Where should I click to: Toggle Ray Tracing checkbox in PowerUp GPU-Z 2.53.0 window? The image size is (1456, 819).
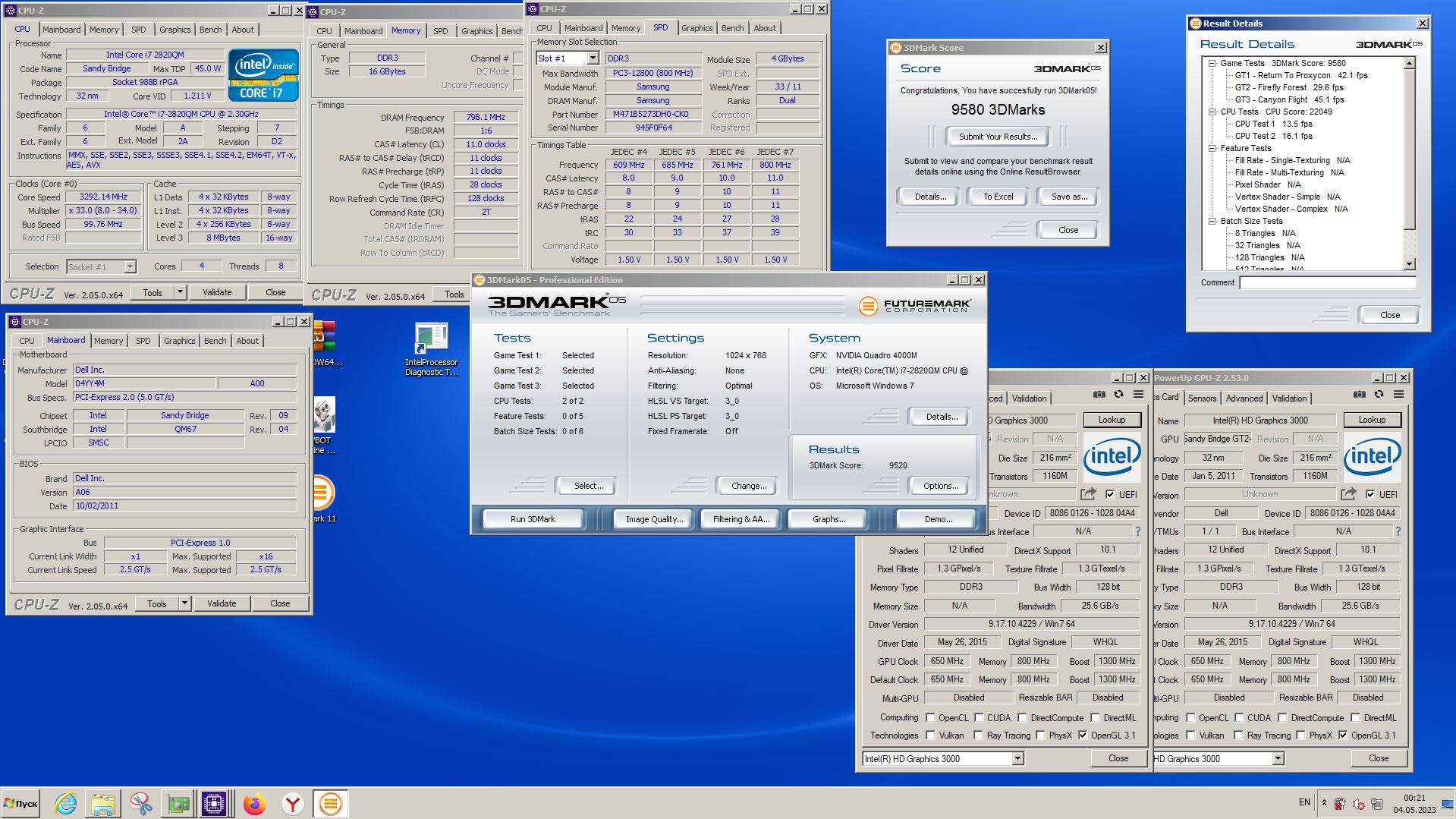(x=1238, y=735)
